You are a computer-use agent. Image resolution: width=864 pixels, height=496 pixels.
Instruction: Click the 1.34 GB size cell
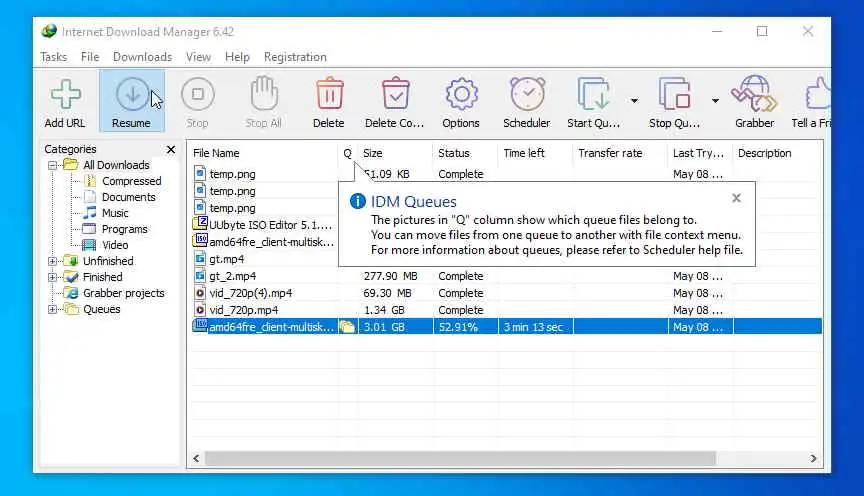[x=384, y=310]
